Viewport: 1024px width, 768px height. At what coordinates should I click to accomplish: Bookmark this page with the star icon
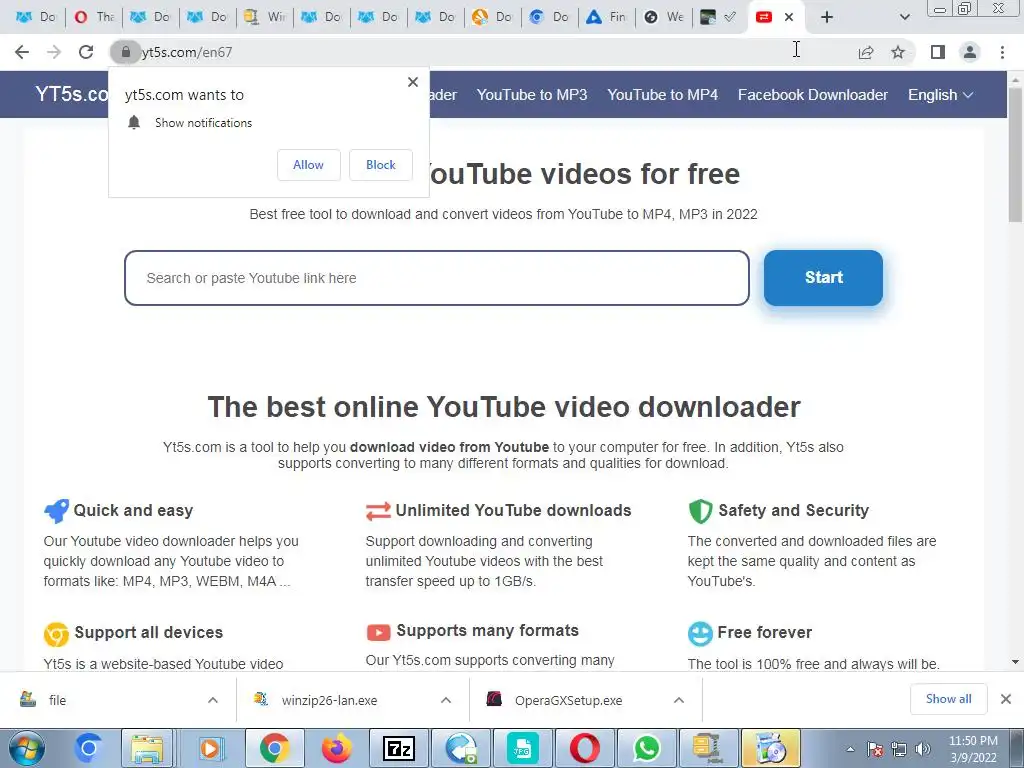[898, 52]
